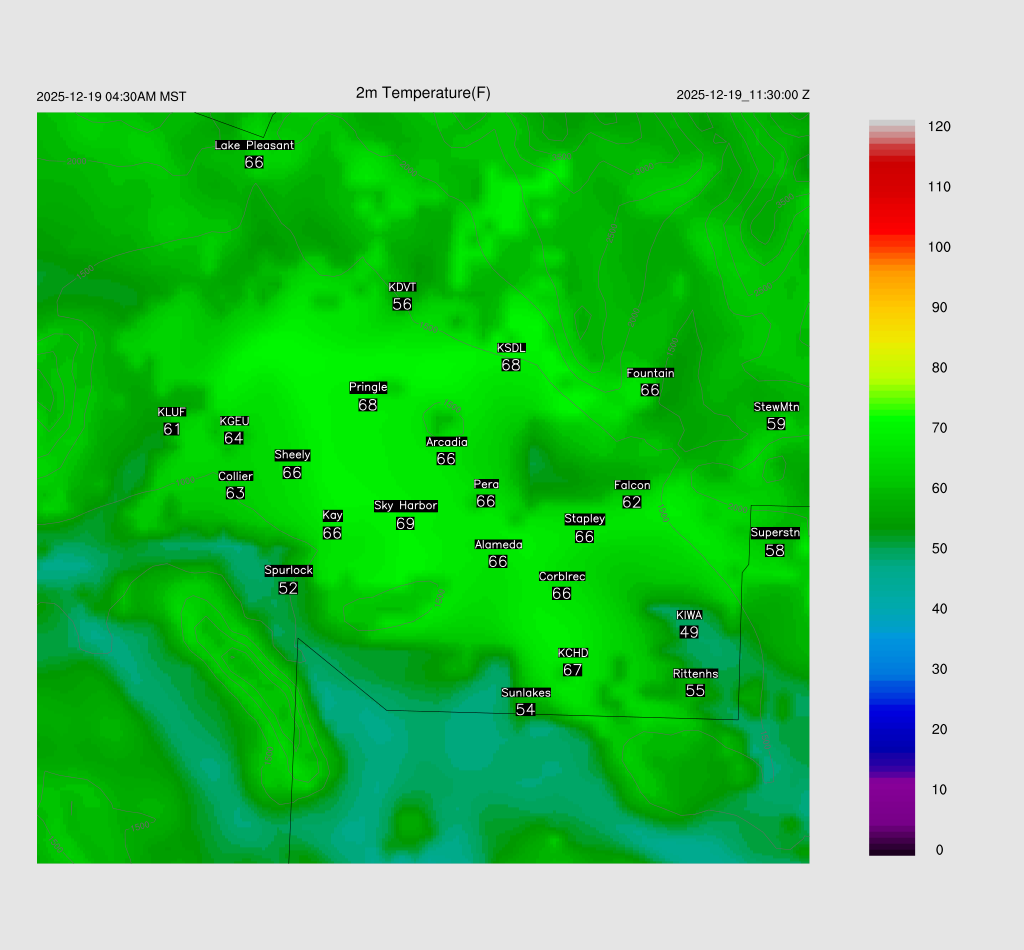Click the Arcadia station label
This screenshot has height=950, width=1024.
point(446,442)
